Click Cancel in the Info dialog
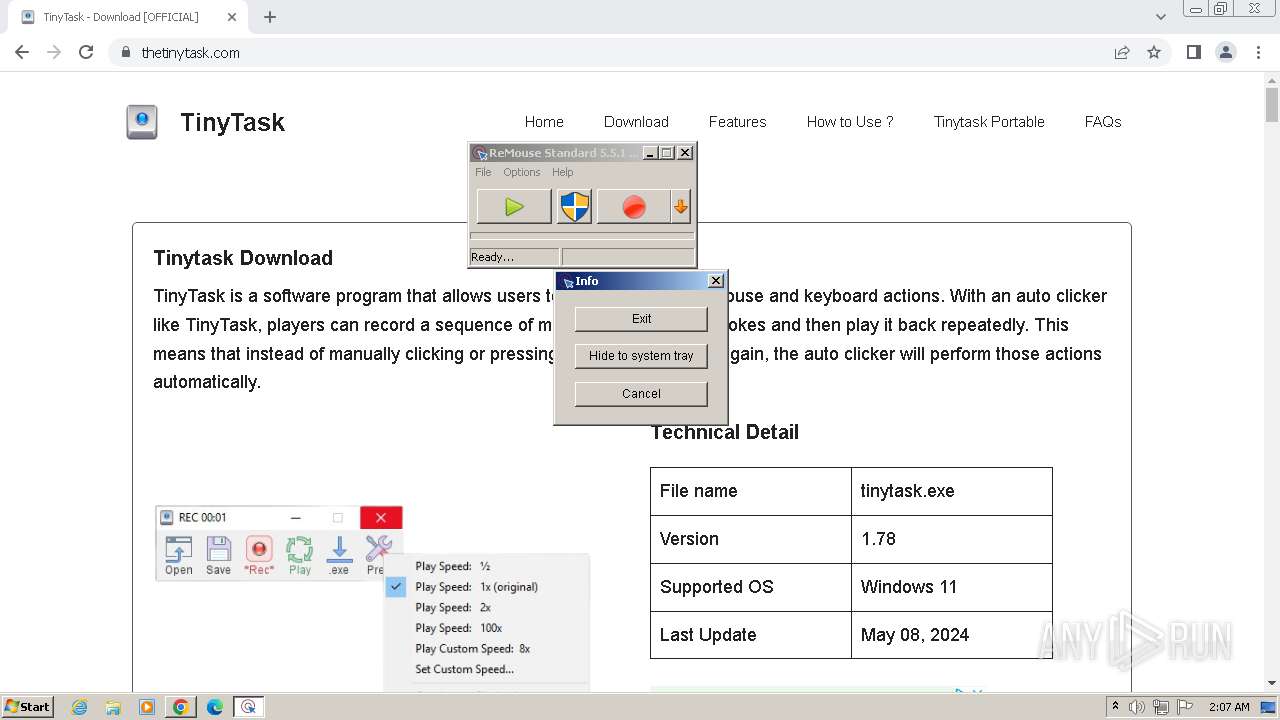The width and height of the screenshot is (1280, 720). tap(641, 394)
